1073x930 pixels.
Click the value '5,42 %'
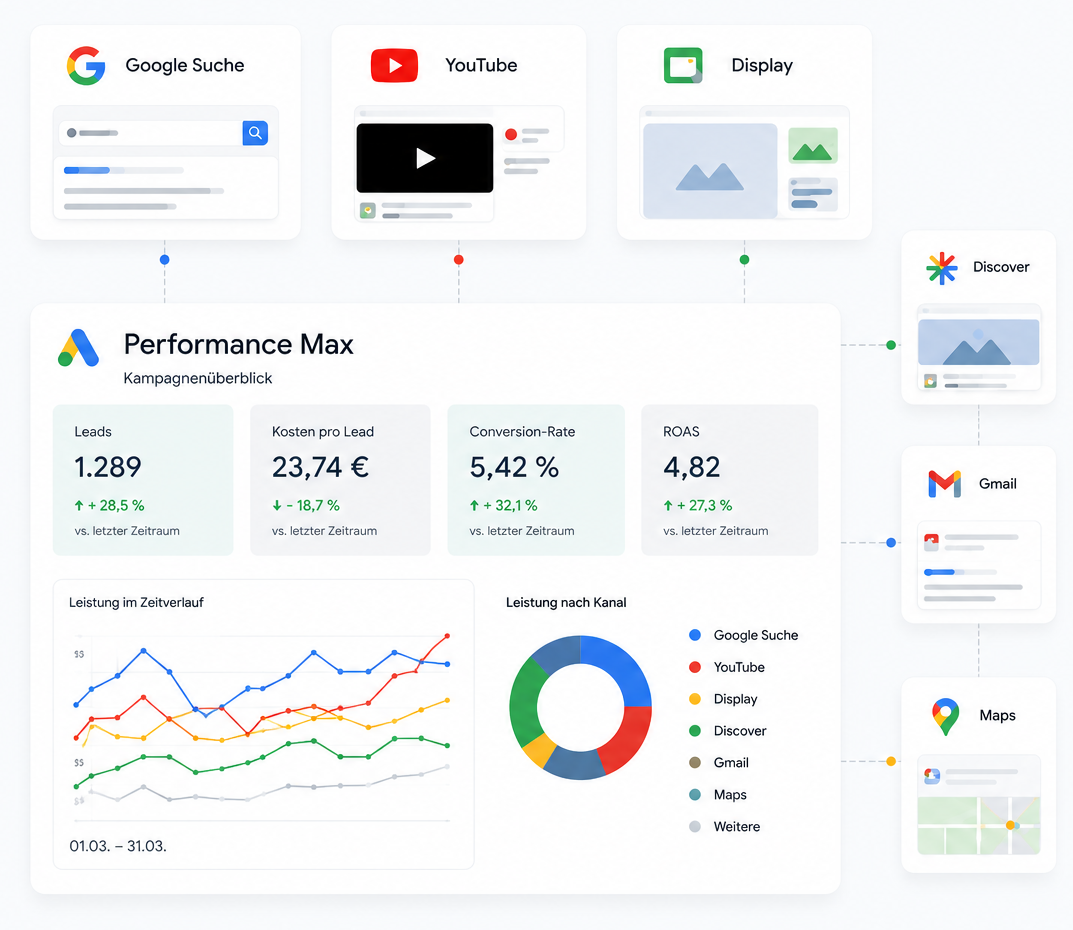[x=514, y=467]
